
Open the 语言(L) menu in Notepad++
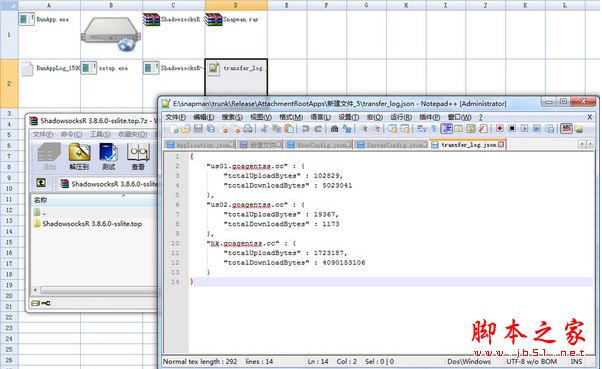tap(321, 117)
